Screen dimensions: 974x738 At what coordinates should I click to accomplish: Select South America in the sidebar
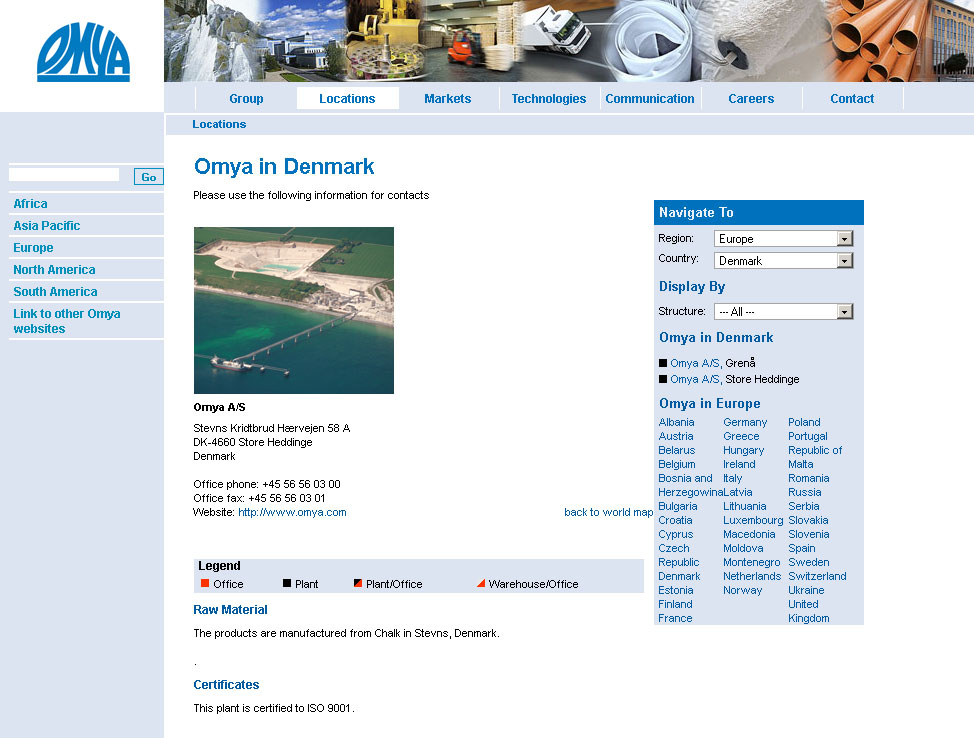tap(55, 291)
